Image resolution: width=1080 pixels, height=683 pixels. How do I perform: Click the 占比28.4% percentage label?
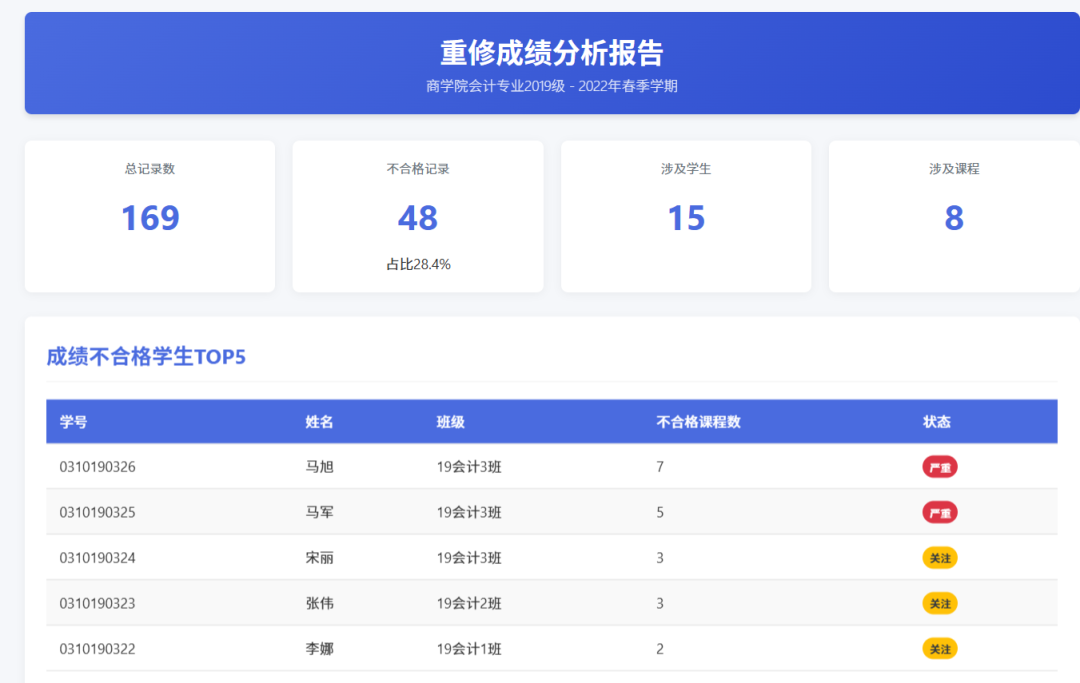pos(418,258)
